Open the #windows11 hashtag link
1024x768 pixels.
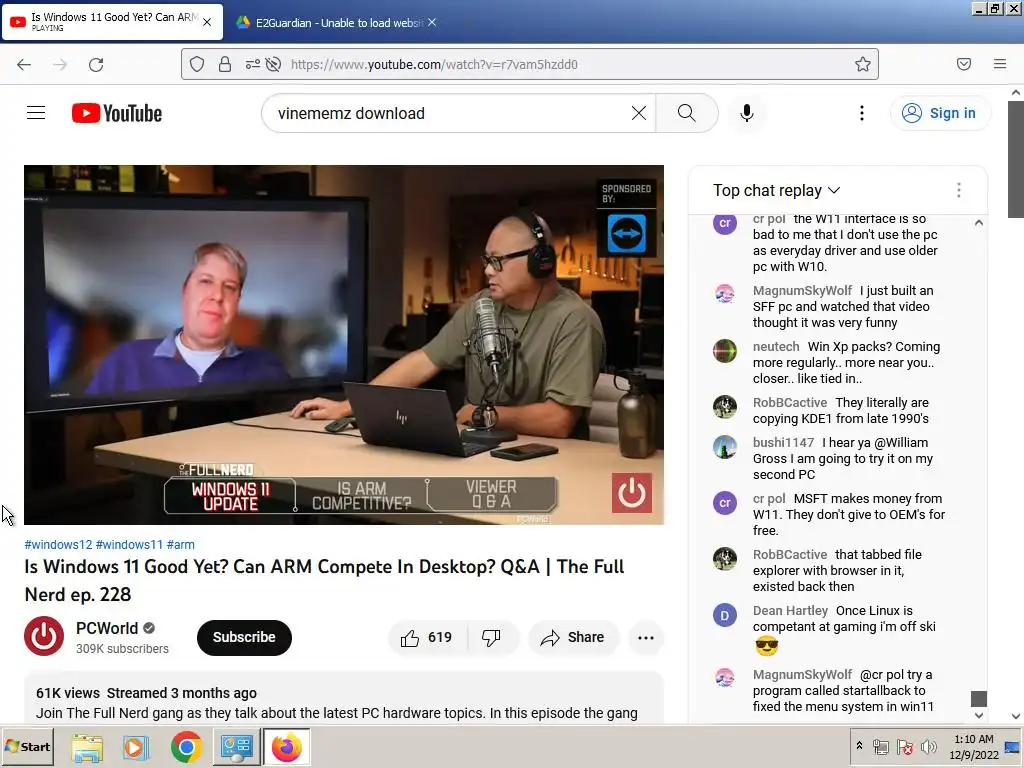coord(129,545)
